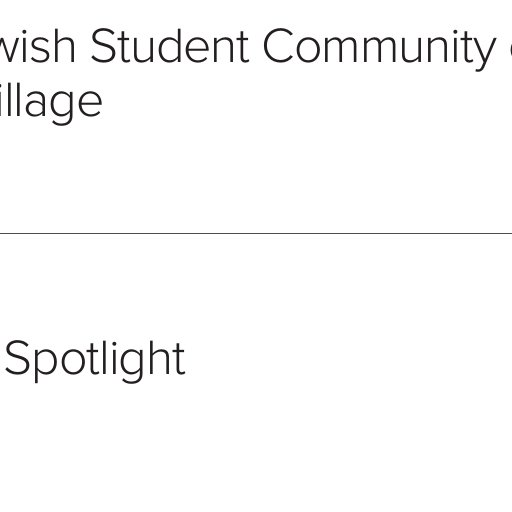Click the capital S in Student
This screenshot has height=512, width=512.
pos(103,46)
